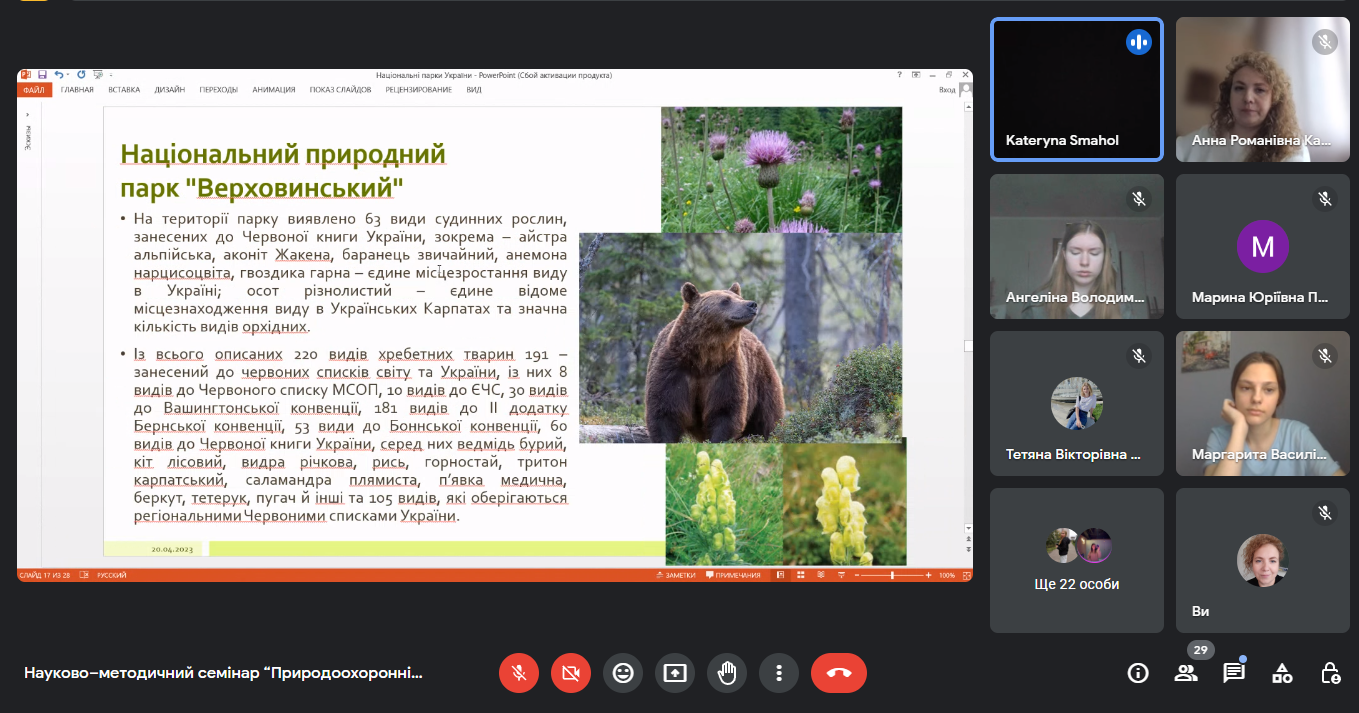Click the 'Ще 22 особи' tile
Viewport: 1359px width, 713px height.
pos(1076,560)
